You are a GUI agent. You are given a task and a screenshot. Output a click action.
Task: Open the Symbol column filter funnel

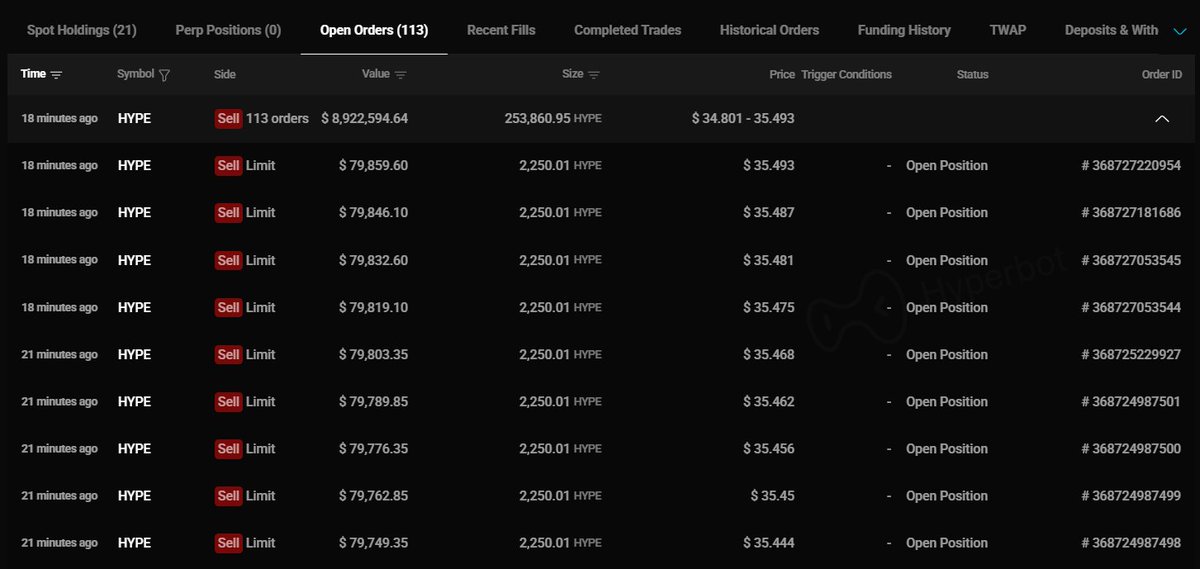(x=165, y=75)
